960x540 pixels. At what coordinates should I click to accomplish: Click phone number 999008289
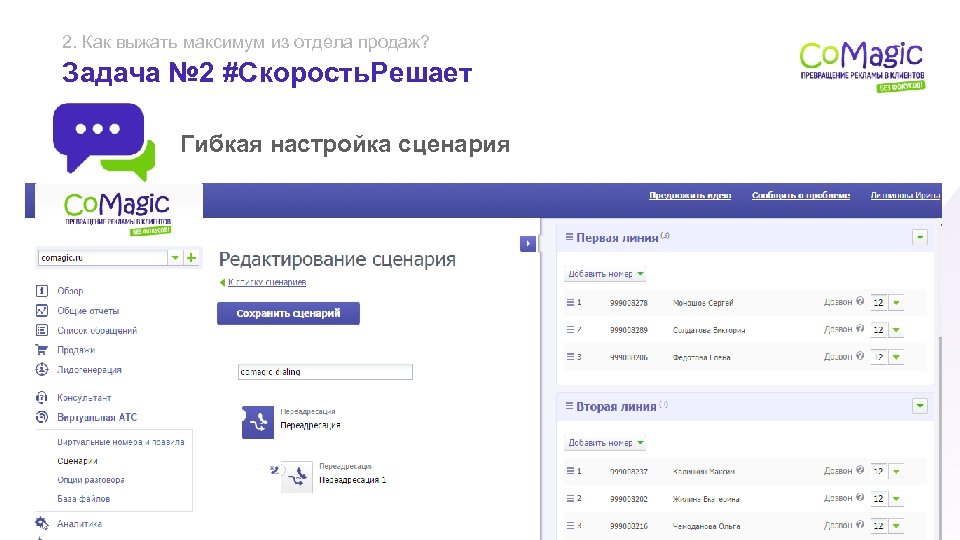pos(629,330)
